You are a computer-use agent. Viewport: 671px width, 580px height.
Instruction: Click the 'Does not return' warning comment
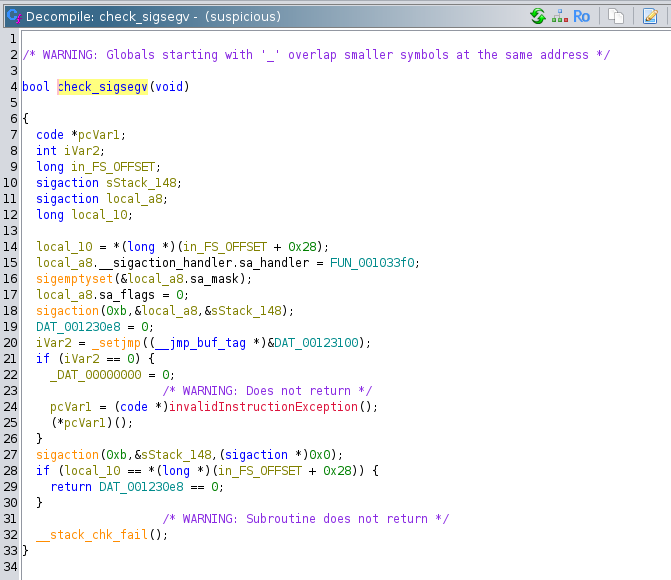267,391
